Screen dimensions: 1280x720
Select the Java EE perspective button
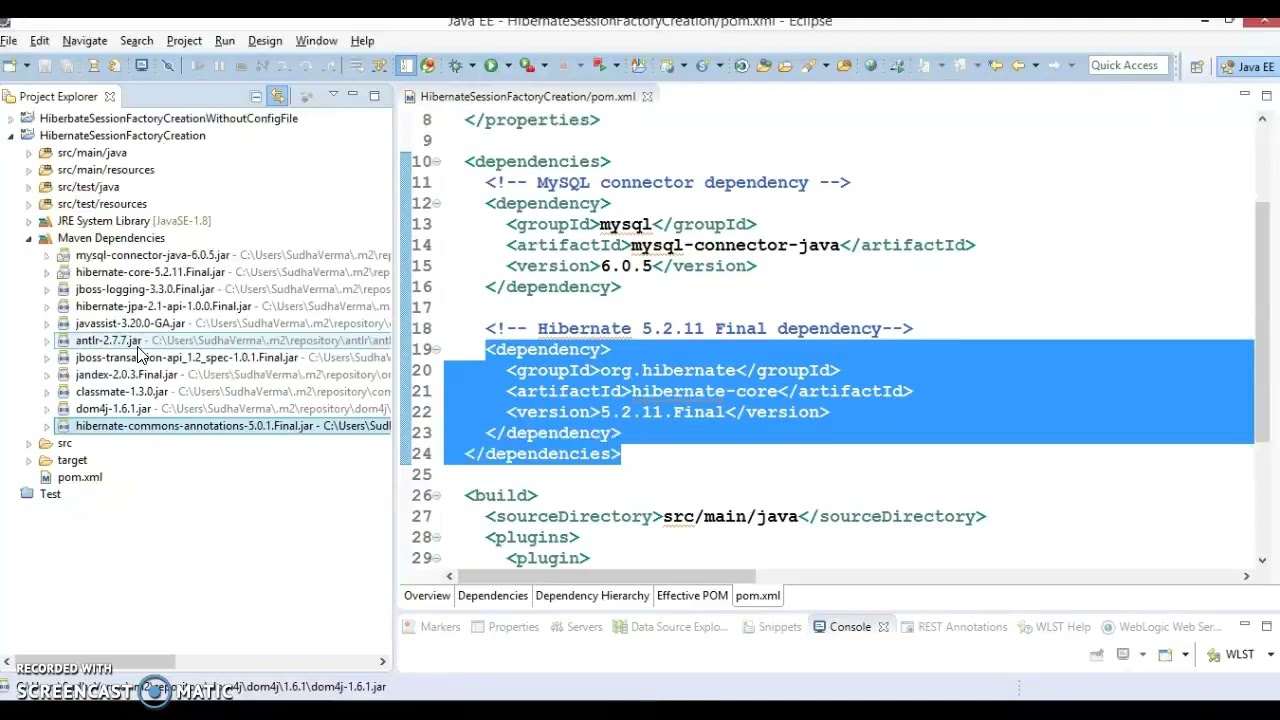click(1247, 67)
